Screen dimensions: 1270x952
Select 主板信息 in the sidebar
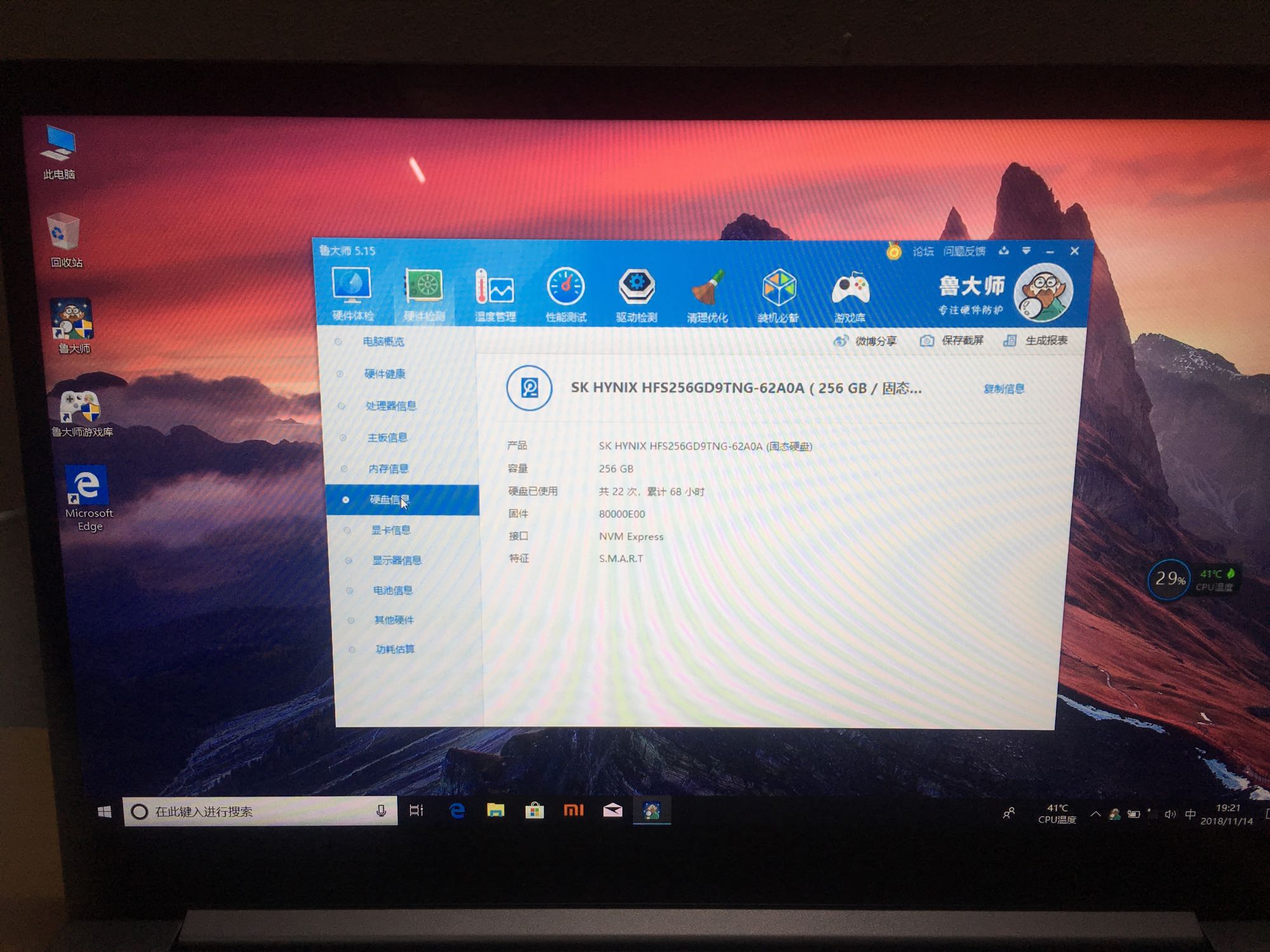click(387, 437)
